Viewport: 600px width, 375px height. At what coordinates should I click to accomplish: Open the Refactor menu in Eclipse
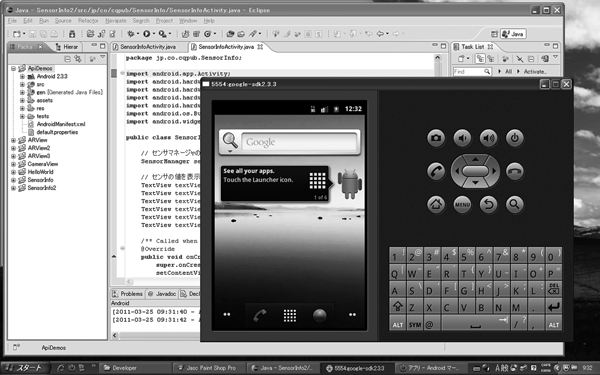(88, 21)
